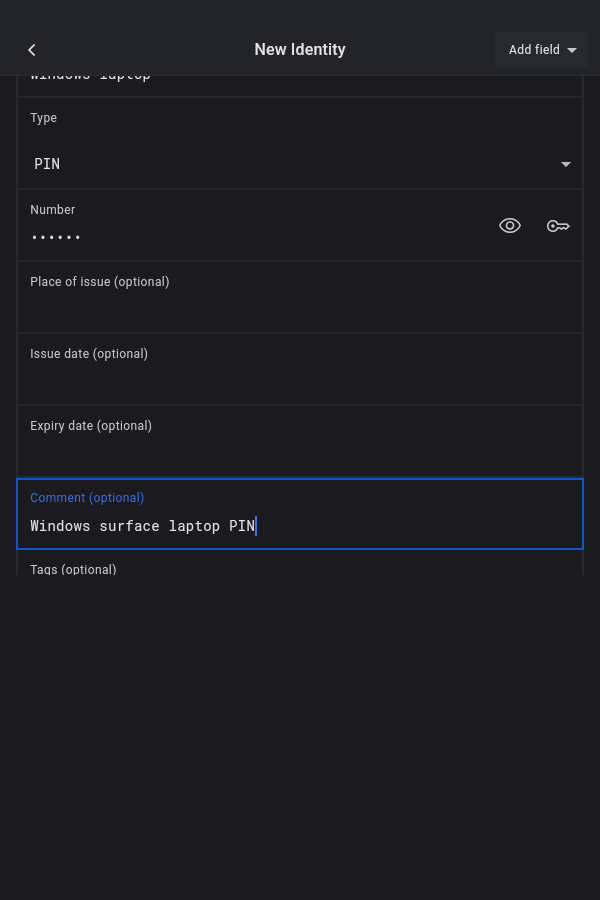
Task: Select the Issue date field
Action: coord(300,380)
